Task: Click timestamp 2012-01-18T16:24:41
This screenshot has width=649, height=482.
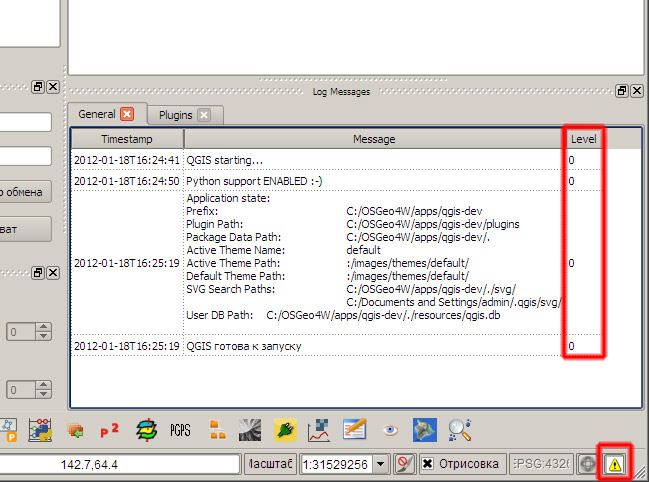Action: coord(127,160)
